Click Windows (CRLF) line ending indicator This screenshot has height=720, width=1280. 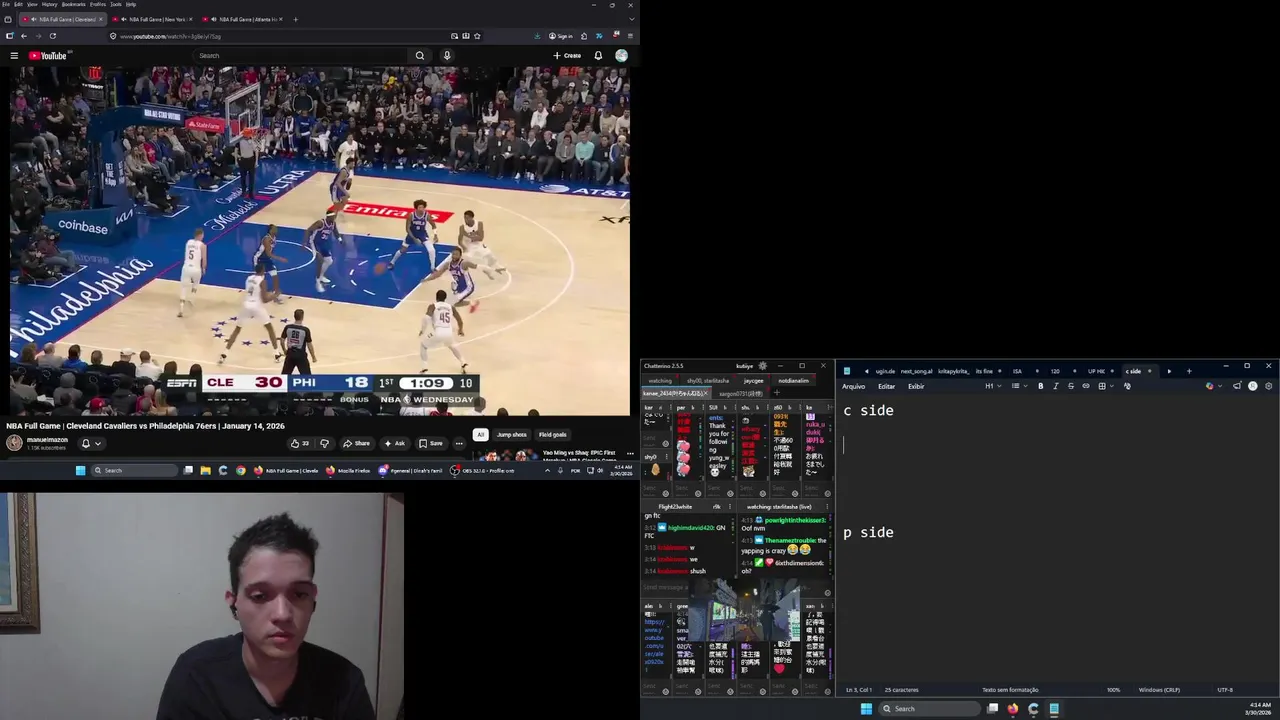[1159, 690]
